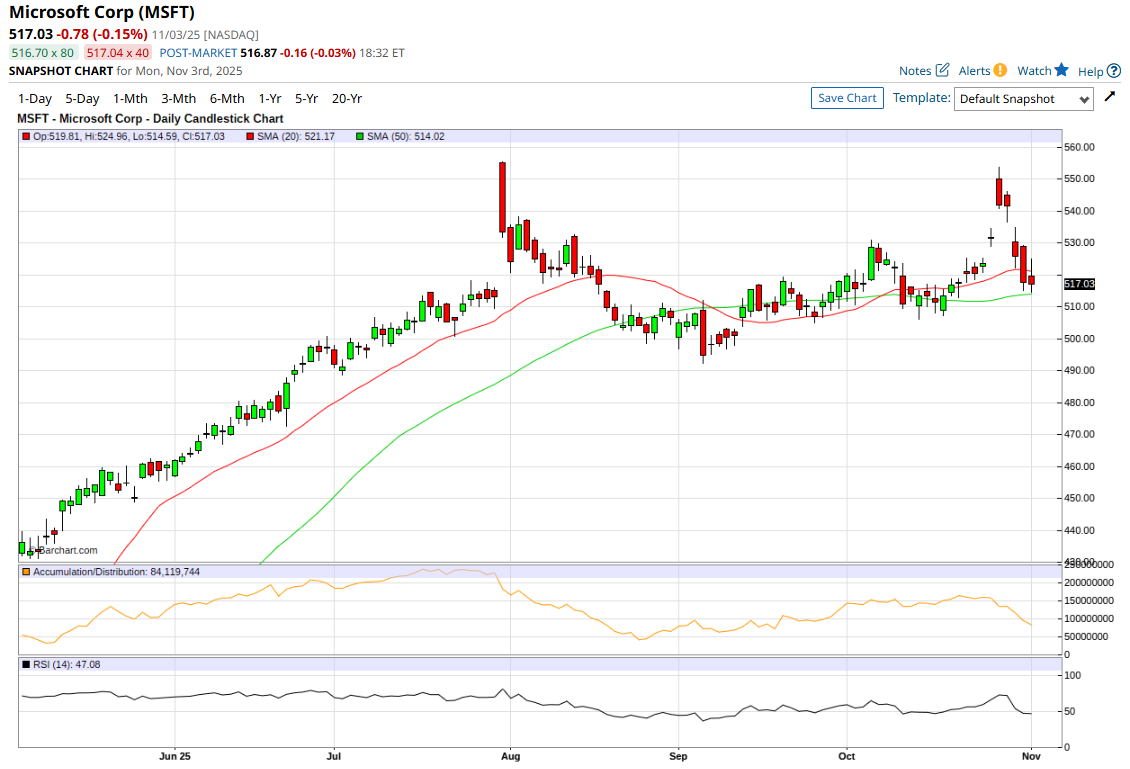Select the 1-Day time range

(35, 99)
